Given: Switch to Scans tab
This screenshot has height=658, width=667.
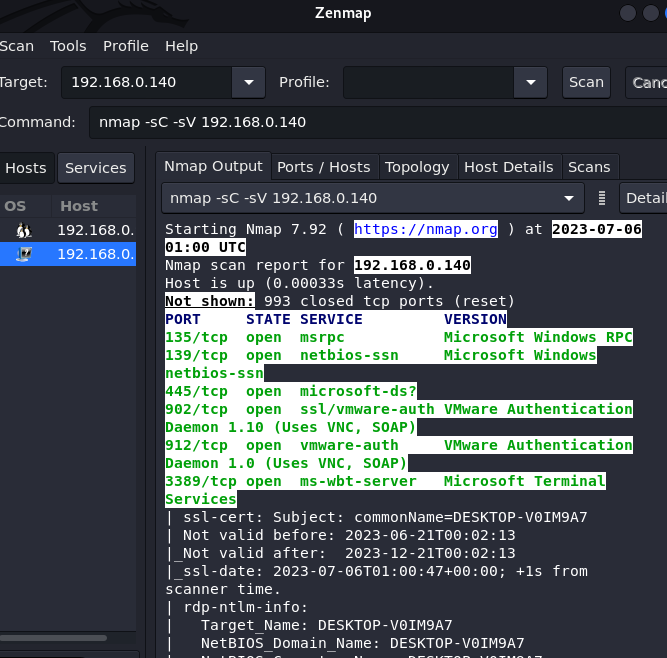Looking at the screenshot, I should click(x=589, y=167).
